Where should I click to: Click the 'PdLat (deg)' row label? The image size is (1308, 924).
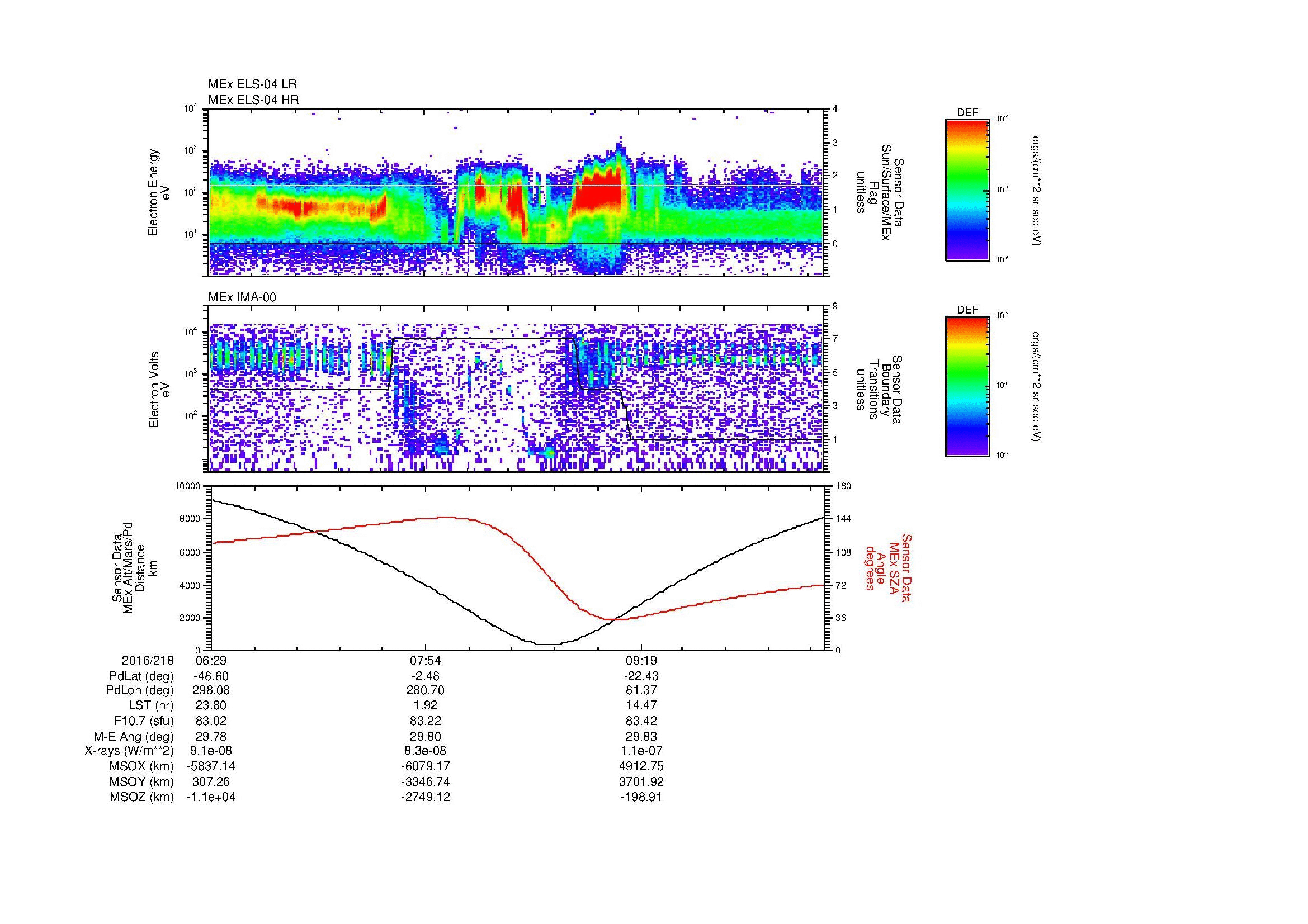[x=141, y=676]
